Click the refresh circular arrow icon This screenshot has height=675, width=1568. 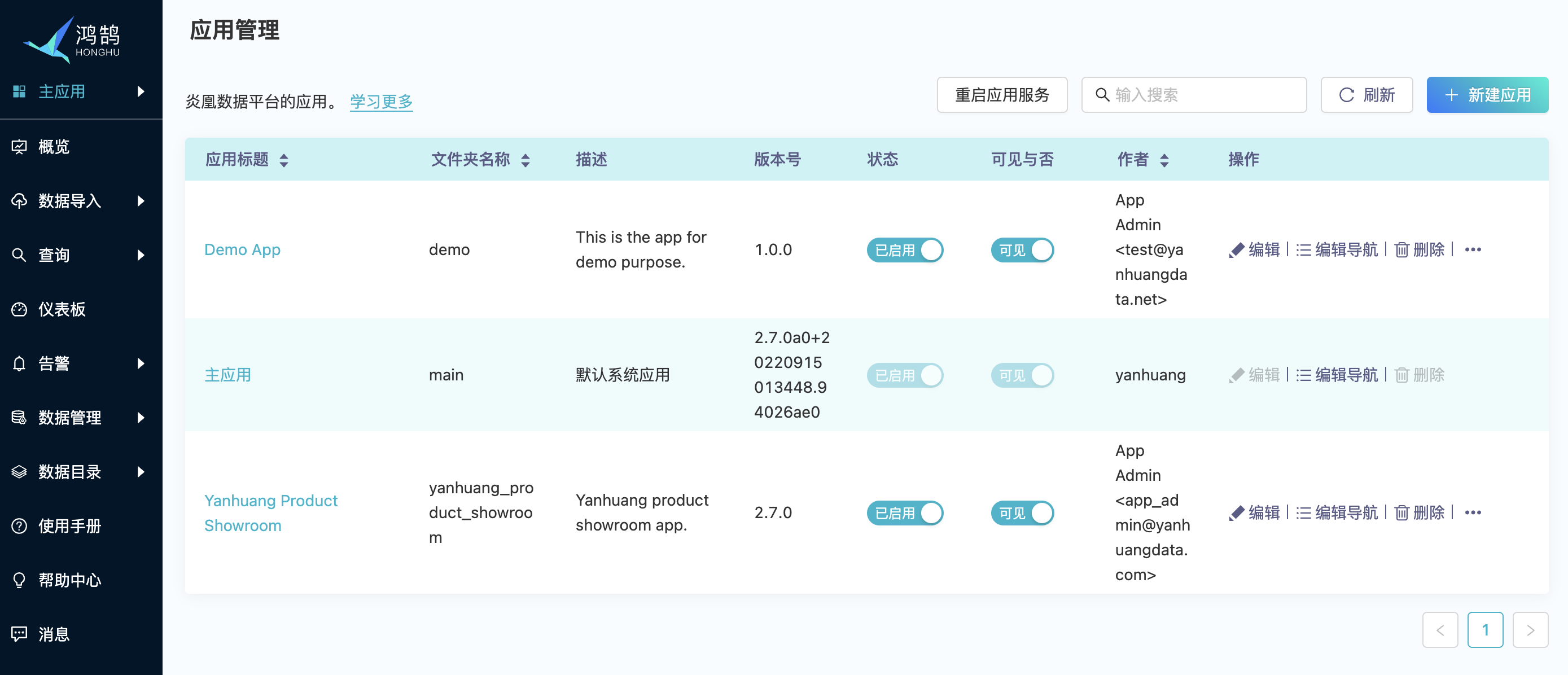1346,95
